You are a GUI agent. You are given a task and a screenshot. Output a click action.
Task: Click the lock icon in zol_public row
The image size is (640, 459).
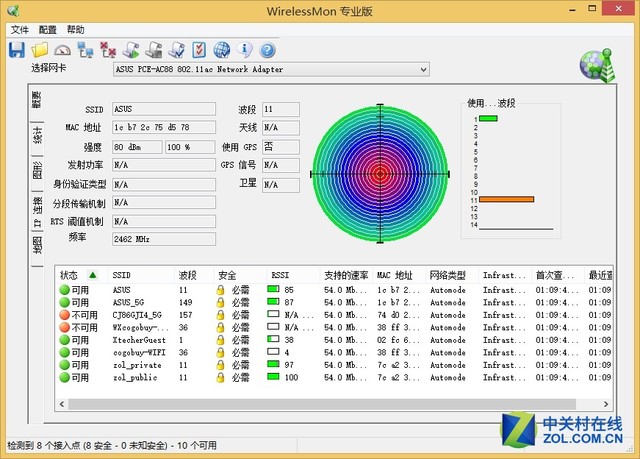click(x=220, y=377)
